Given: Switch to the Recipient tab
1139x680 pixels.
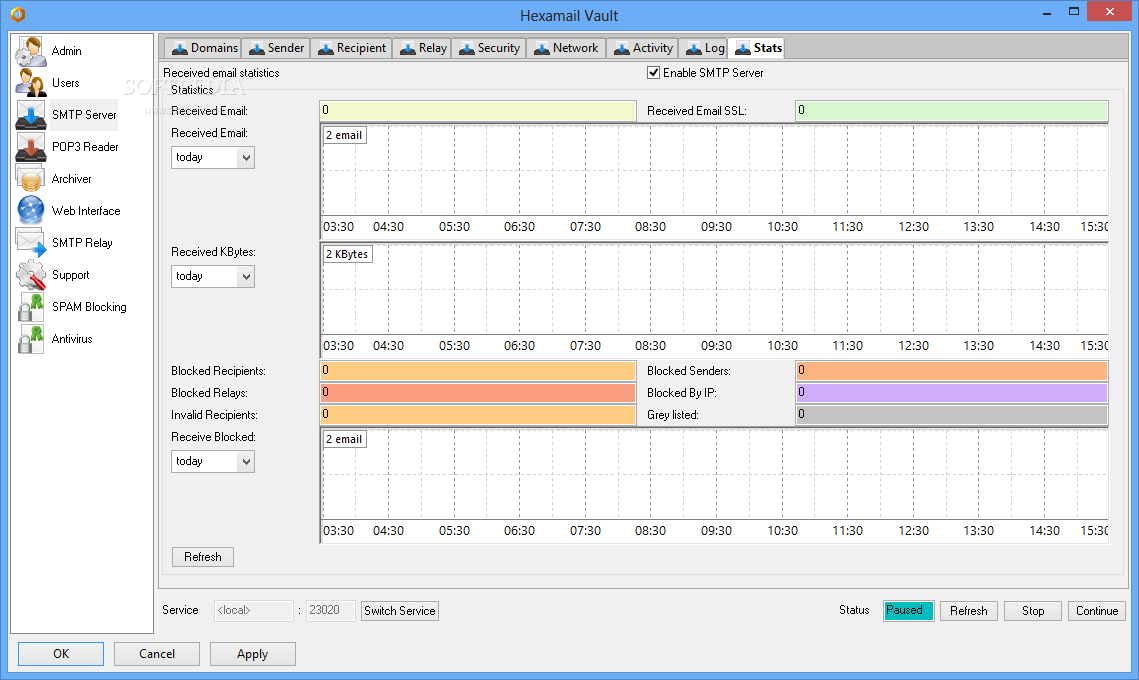Looking at the screenshot, I should click(x=352, y=48).
